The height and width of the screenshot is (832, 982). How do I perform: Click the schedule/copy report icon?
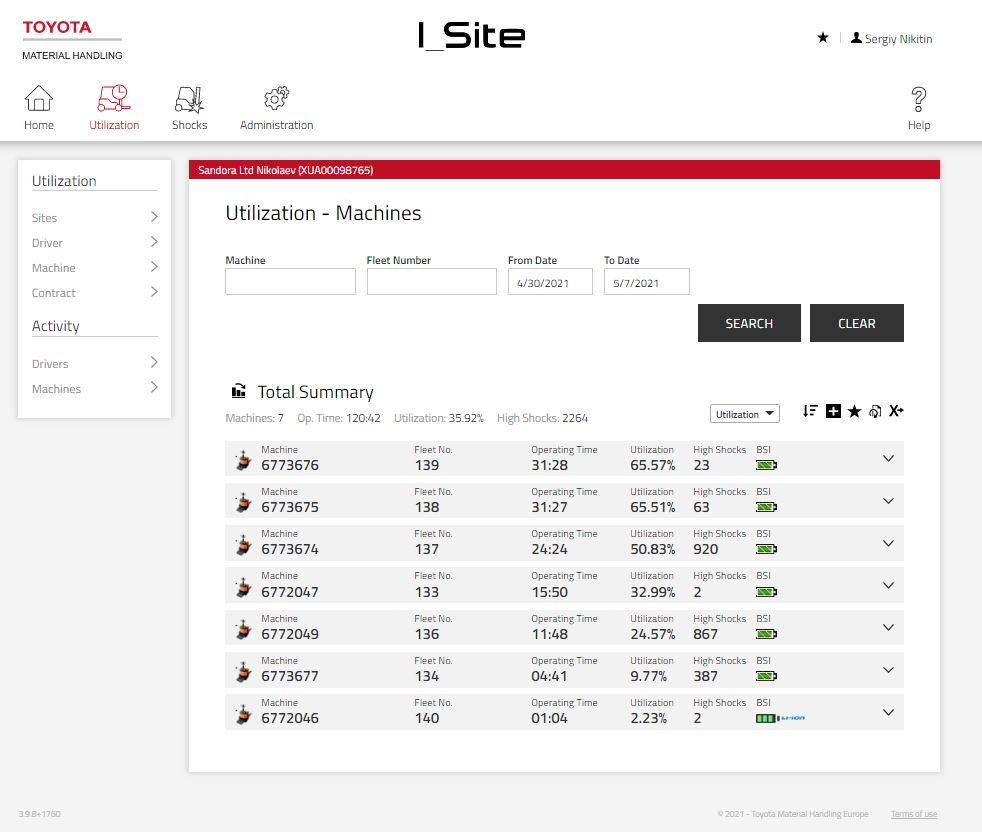click(875, 411)
